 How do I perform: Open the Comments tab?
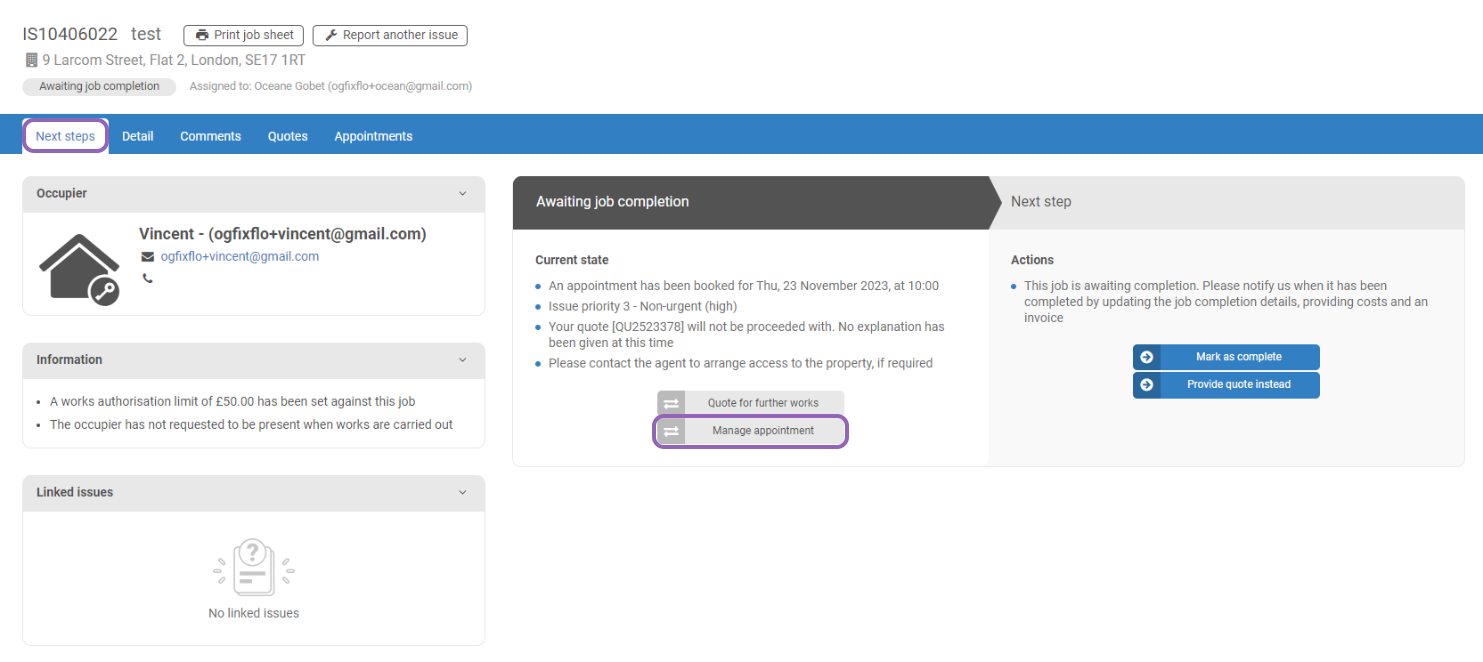pyautogui.click(x=210, y=136)
